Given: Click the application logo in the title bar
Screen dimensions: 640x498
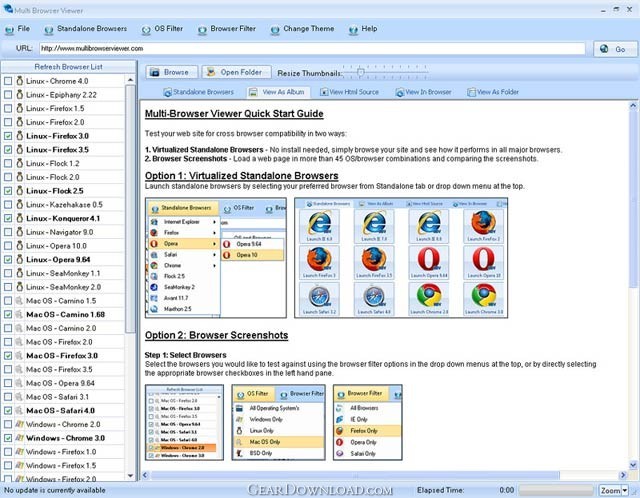Looking at the screenshot, I should 8,9.
